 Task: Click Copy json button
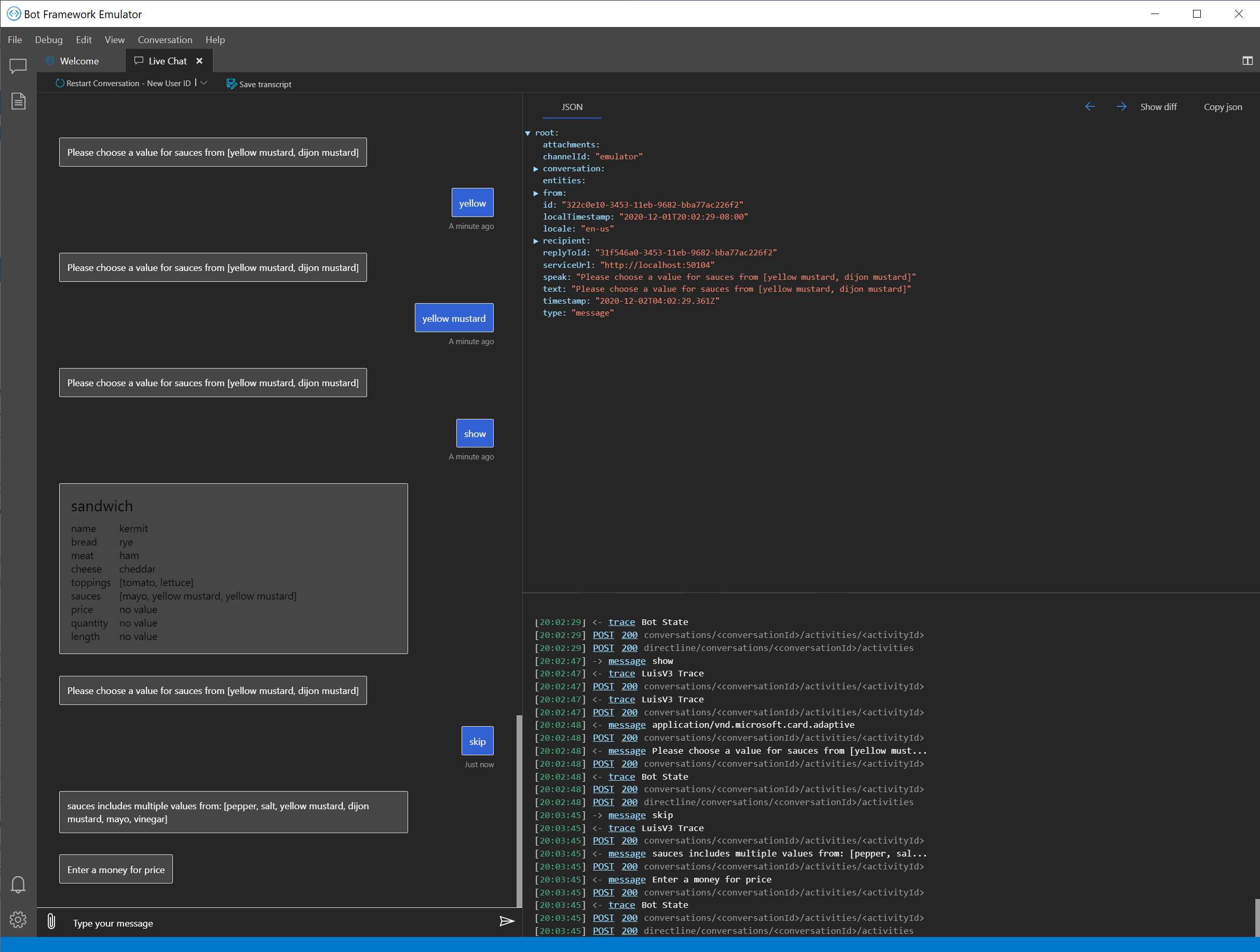click(x=1223, y=107)
